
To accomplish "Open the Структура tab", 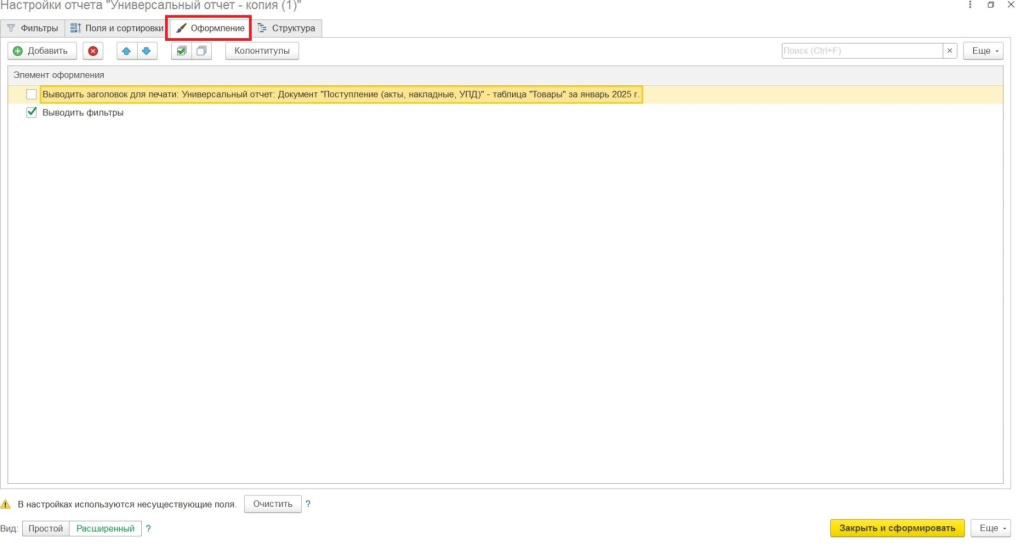I will coord(287,28).
